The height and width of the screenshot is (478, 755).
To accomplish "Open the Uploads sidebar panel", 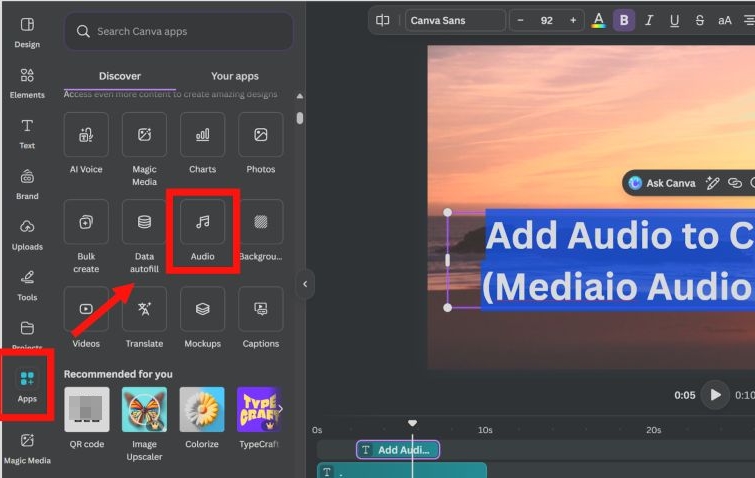I will 27,235.
